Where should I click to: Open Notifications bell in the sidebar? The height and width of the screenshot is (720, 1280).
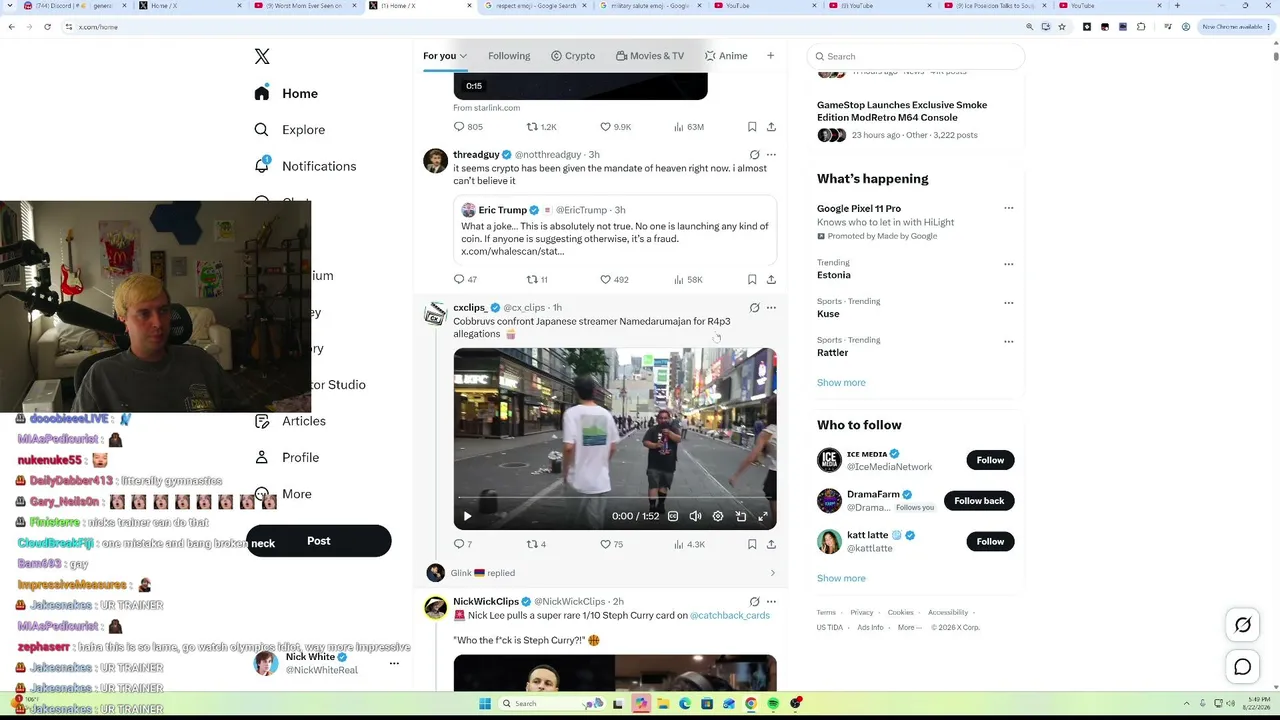pyautogui.click(x=261, y=166)
